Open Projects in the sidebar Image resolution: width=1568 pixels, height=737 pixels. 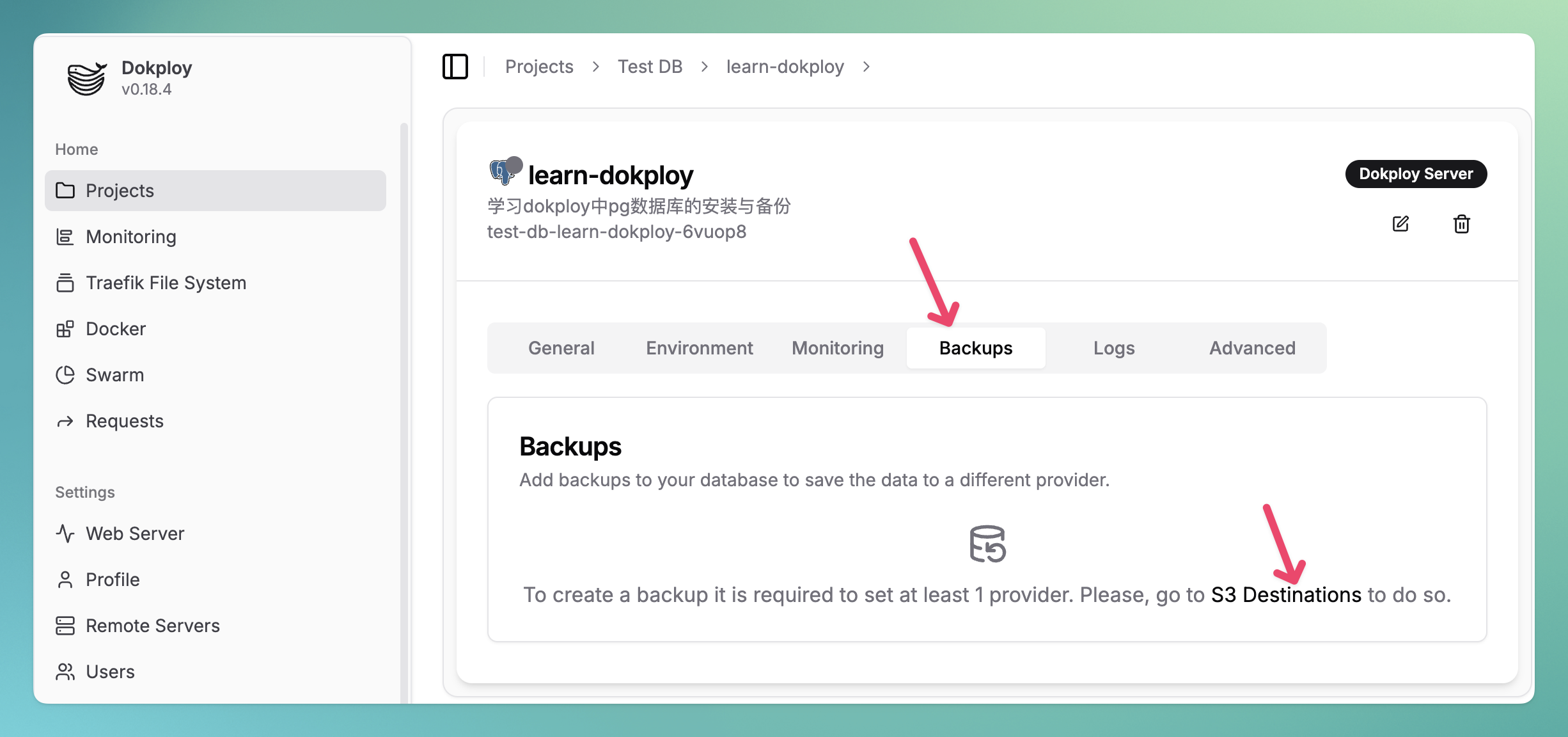coord(216,191)
